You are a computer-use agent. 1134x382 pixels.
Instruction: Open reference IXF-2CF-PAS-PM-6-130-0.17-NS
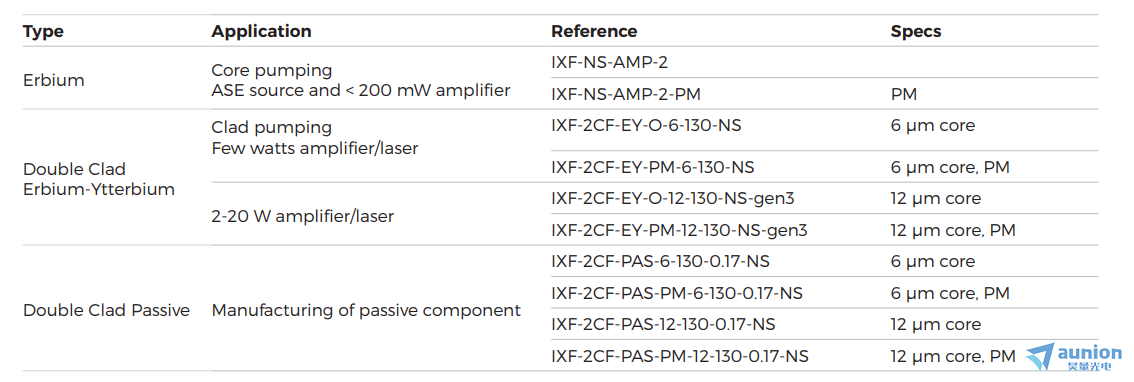coord(676,294)
